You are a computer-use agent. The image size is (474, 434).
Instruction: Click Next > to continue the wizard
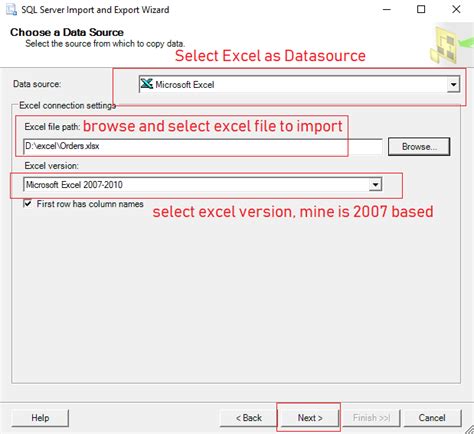coord(310,418)
